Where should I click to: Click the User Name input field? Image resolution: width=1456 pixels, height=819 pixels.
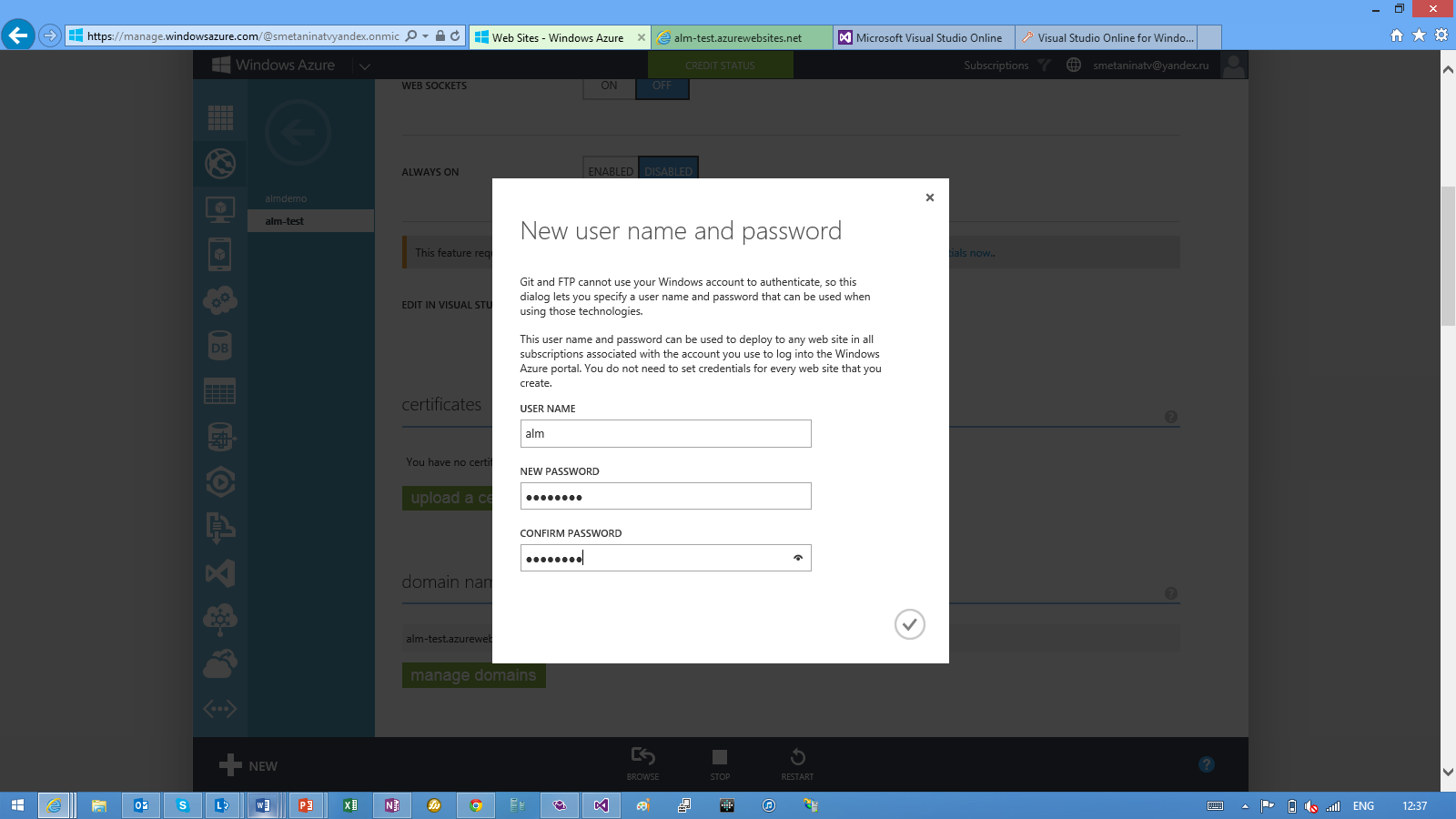click(x=665, y=433)
